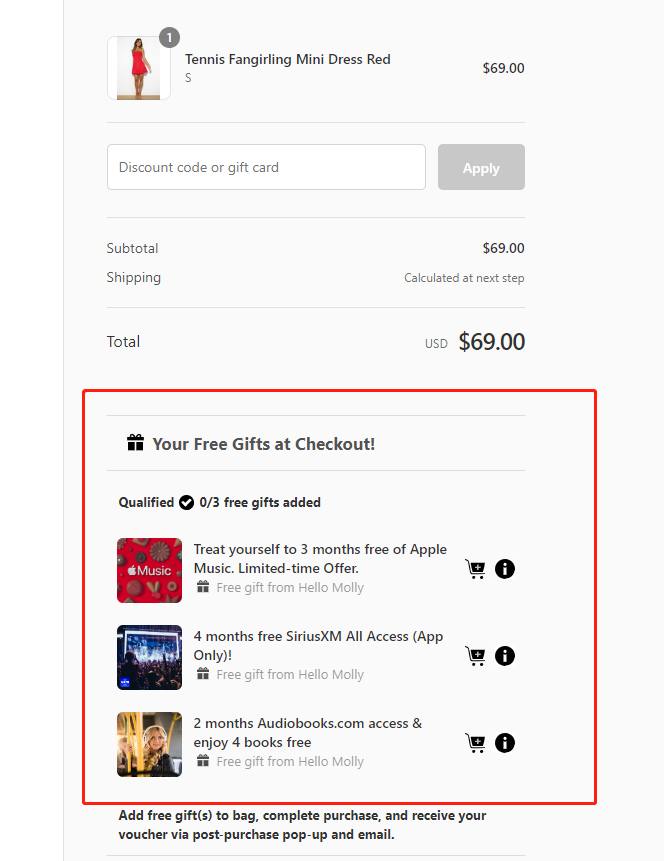Focus the Discount code or gift card field
The height and width of the screenshot is (861, 664).
pos(266,167)
